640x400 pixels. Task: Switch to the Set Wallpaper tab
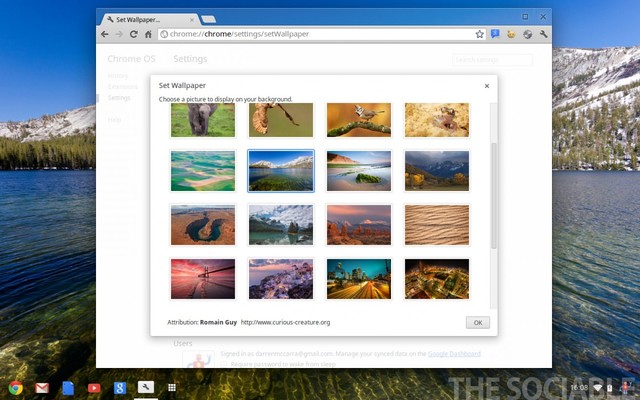pos(149,20)
